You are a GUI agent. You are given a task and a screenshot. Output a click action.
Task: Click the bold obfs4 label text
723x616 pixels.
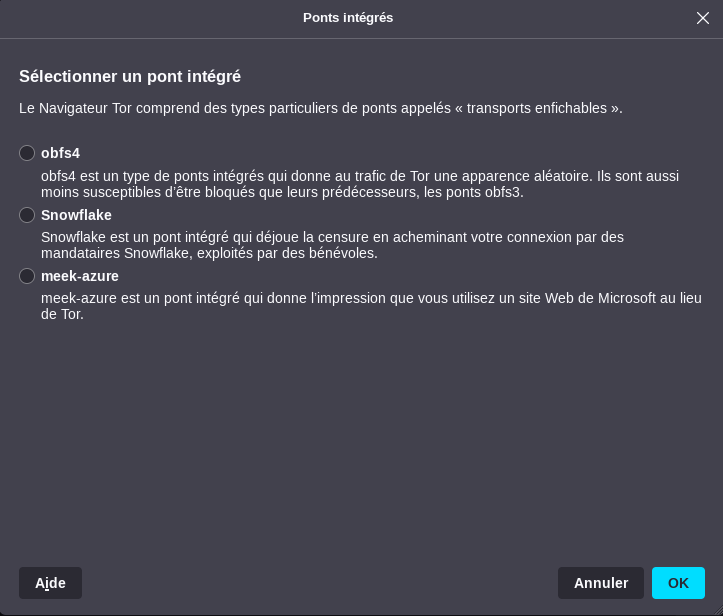point(60,153)
